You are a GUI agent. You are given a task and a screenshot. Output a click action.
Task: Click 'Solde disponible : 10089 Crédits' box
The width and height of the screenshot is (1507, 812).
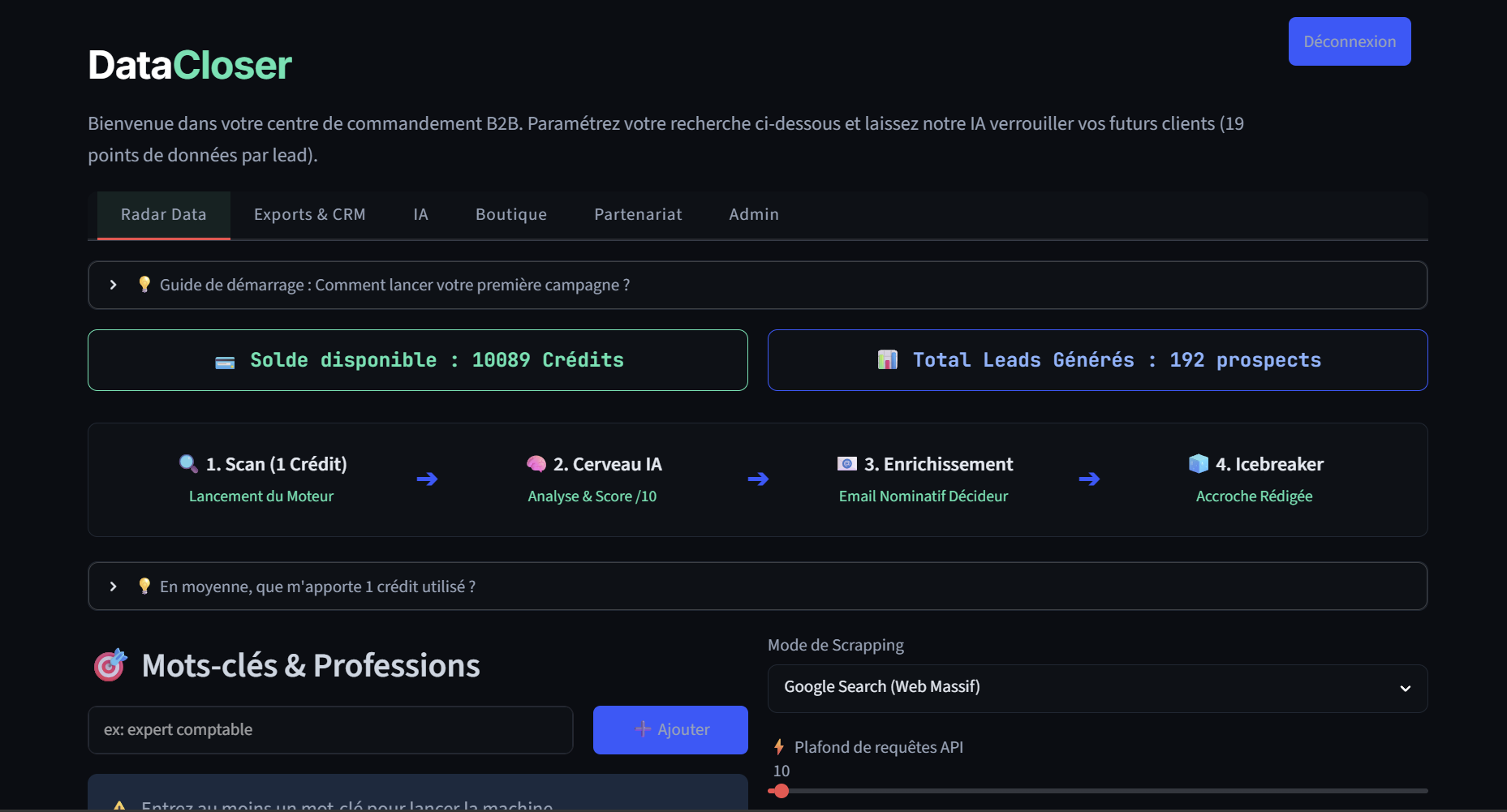pyautogui.click(x=418, y=360)
